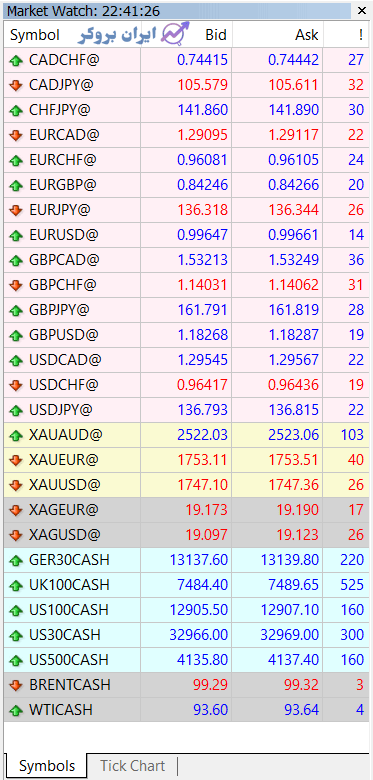Click the Bid column header
Viewport: 373px width, 780px height.
click(216, 35)
